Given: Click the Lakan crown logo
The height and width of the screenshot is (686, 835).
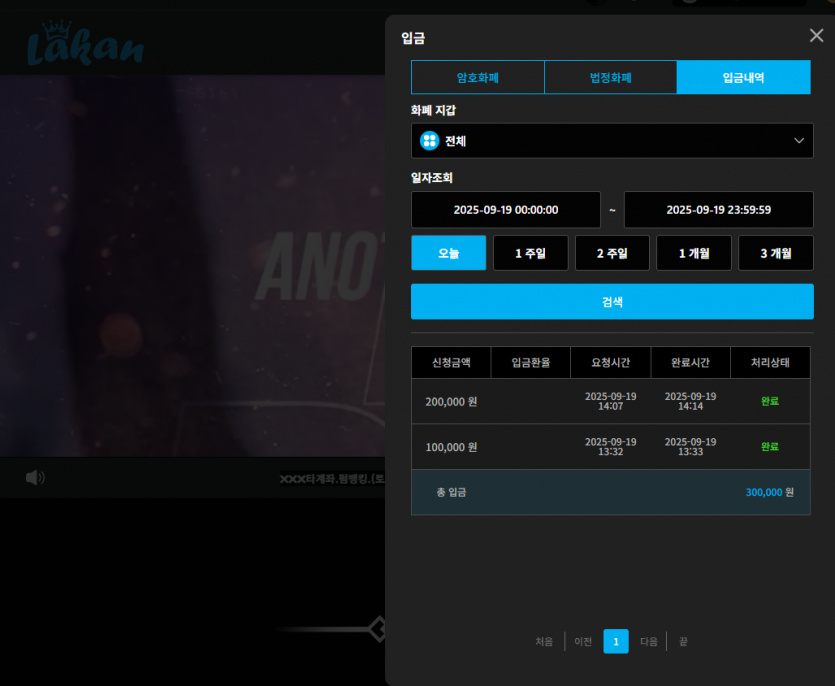Looking at the screenshot, I should tap(85, 44).
